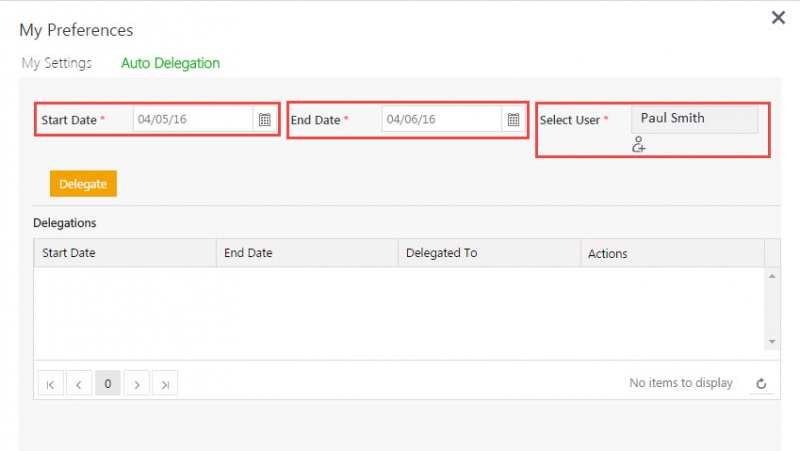Open the End Date calendar picker
The width and height of the screenshot is (800, 451).
coord(513,120)
